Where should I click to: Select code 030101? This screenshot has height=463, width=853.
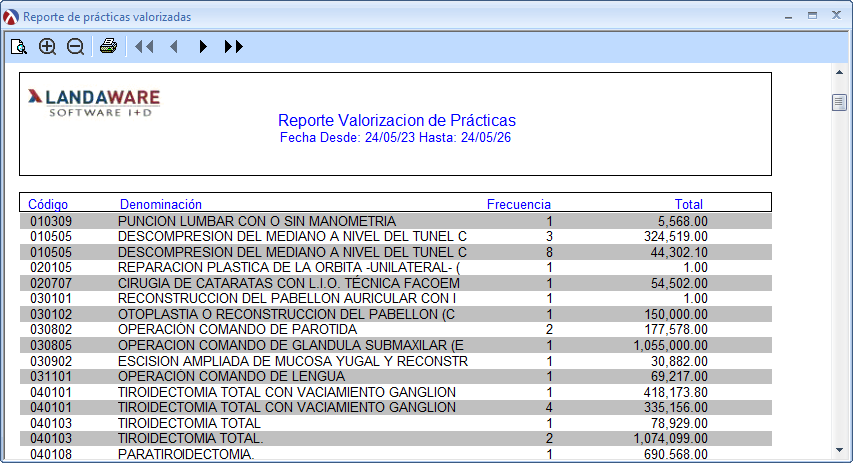pos(51,299)
